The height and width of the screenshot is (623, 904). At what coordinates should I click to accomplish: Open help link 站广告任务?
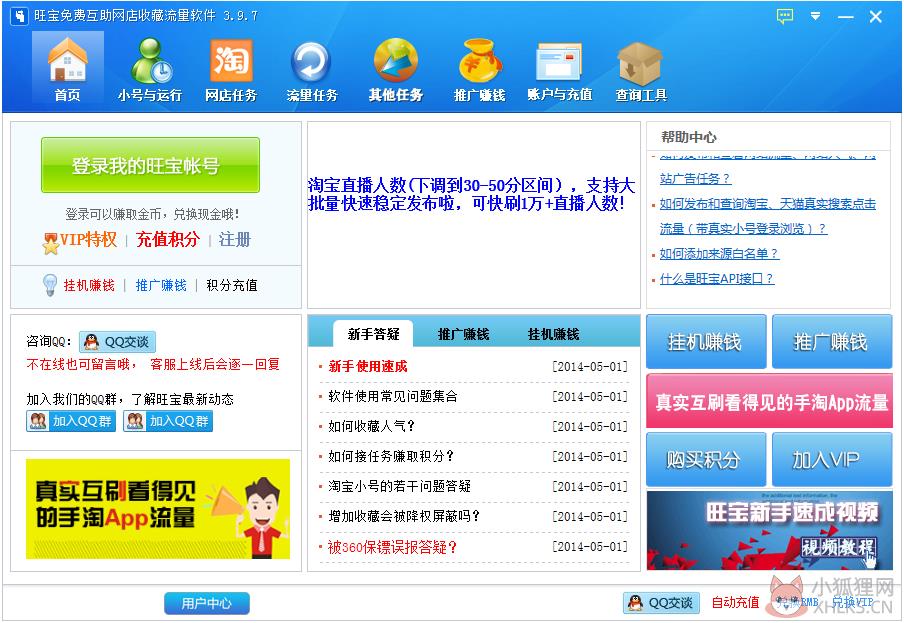click(695, 179)
